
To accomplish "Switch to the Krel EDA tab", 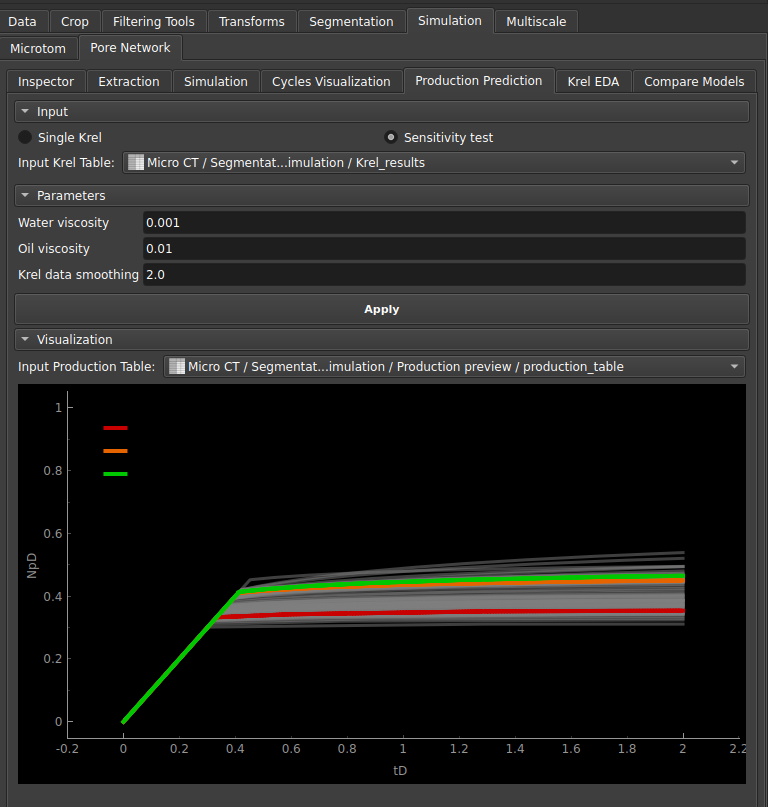I will click(x=593, y=82).
